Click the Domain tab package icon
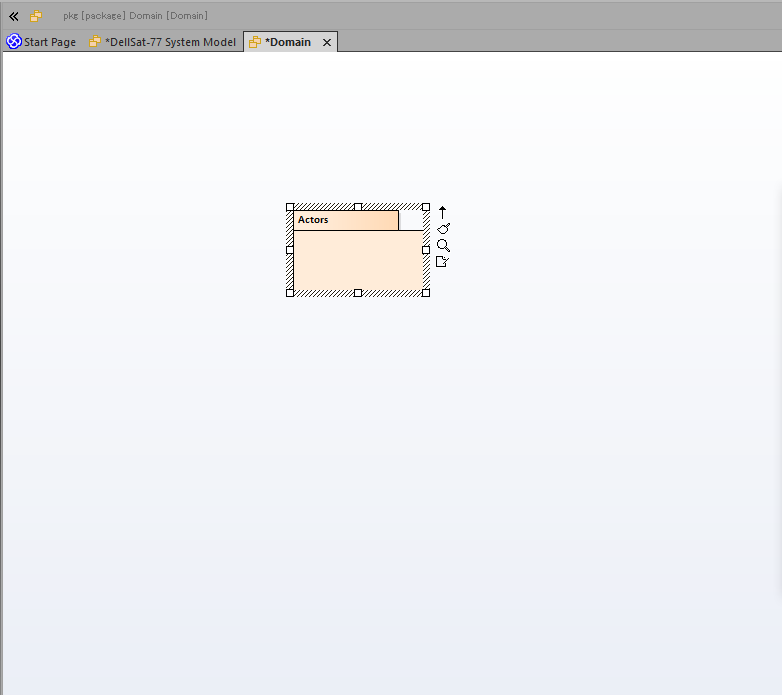Screen dimensions: 782x695 tap(255, 42)
